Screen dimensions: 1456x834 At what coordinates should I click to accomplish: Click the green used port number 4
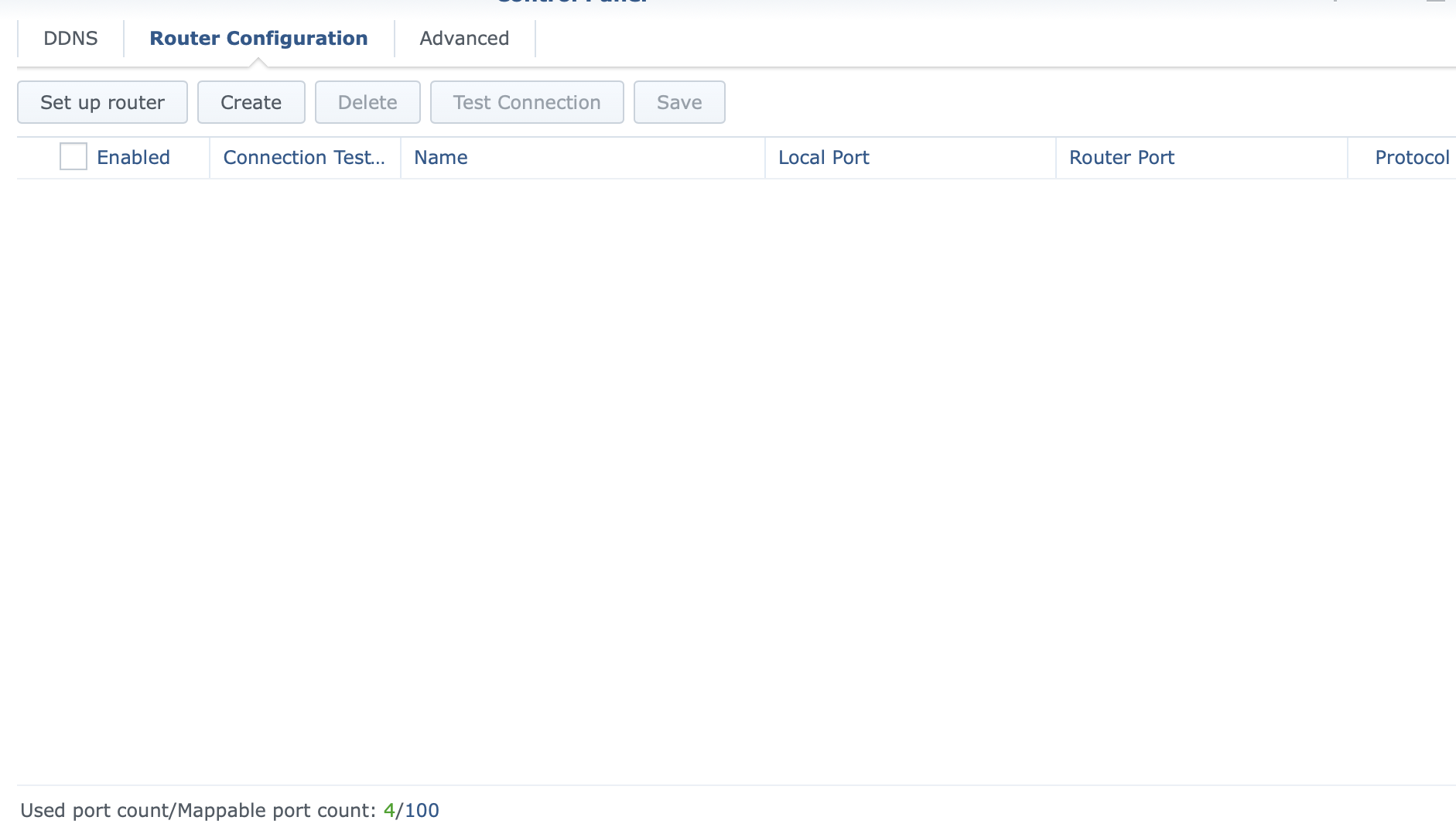tap(389, 811)
